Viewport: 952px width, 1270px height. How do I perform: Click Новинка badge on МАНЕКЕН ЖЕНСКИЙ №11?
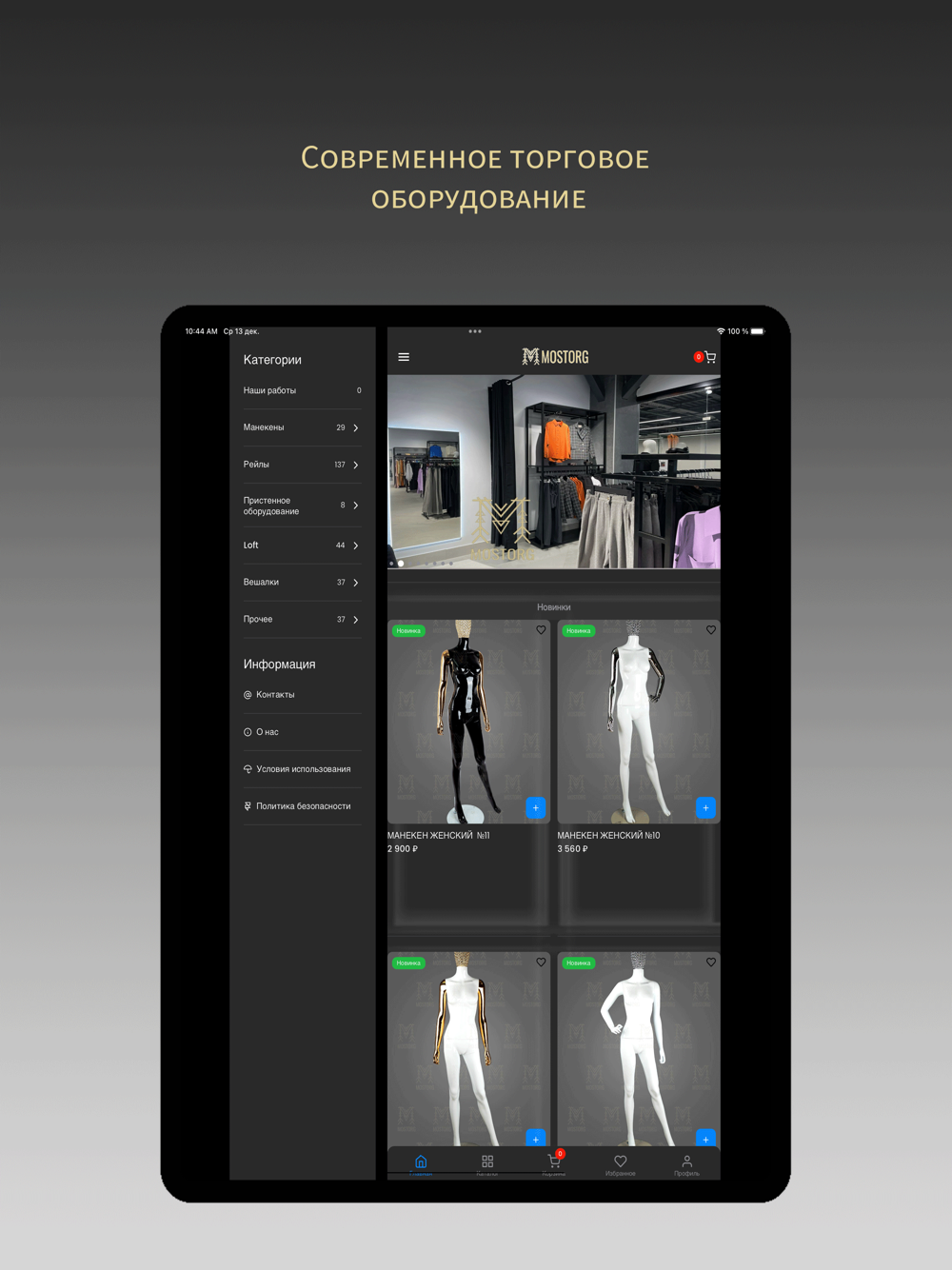point(408,631)
